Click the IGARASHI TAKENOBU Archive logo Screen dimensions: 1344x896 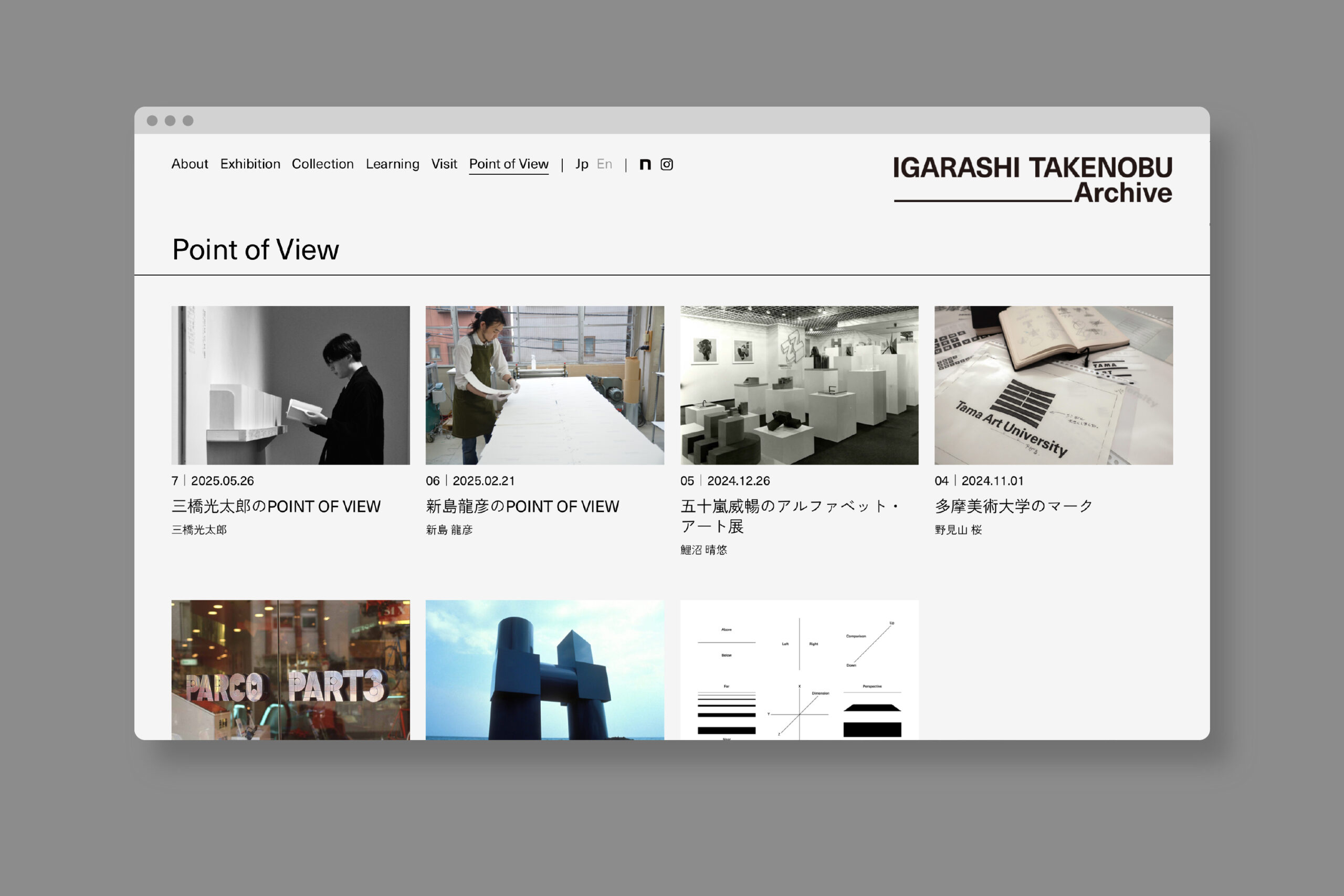click(1033, 180)
